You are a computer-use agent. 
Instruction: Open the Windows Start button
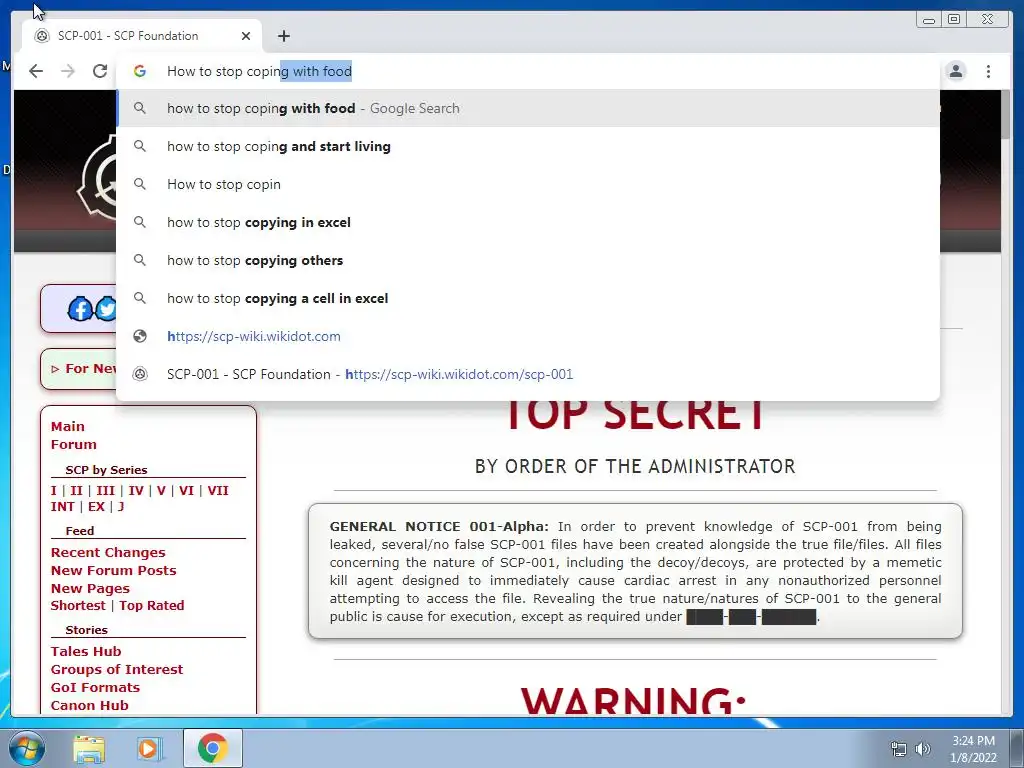(27, 748)
